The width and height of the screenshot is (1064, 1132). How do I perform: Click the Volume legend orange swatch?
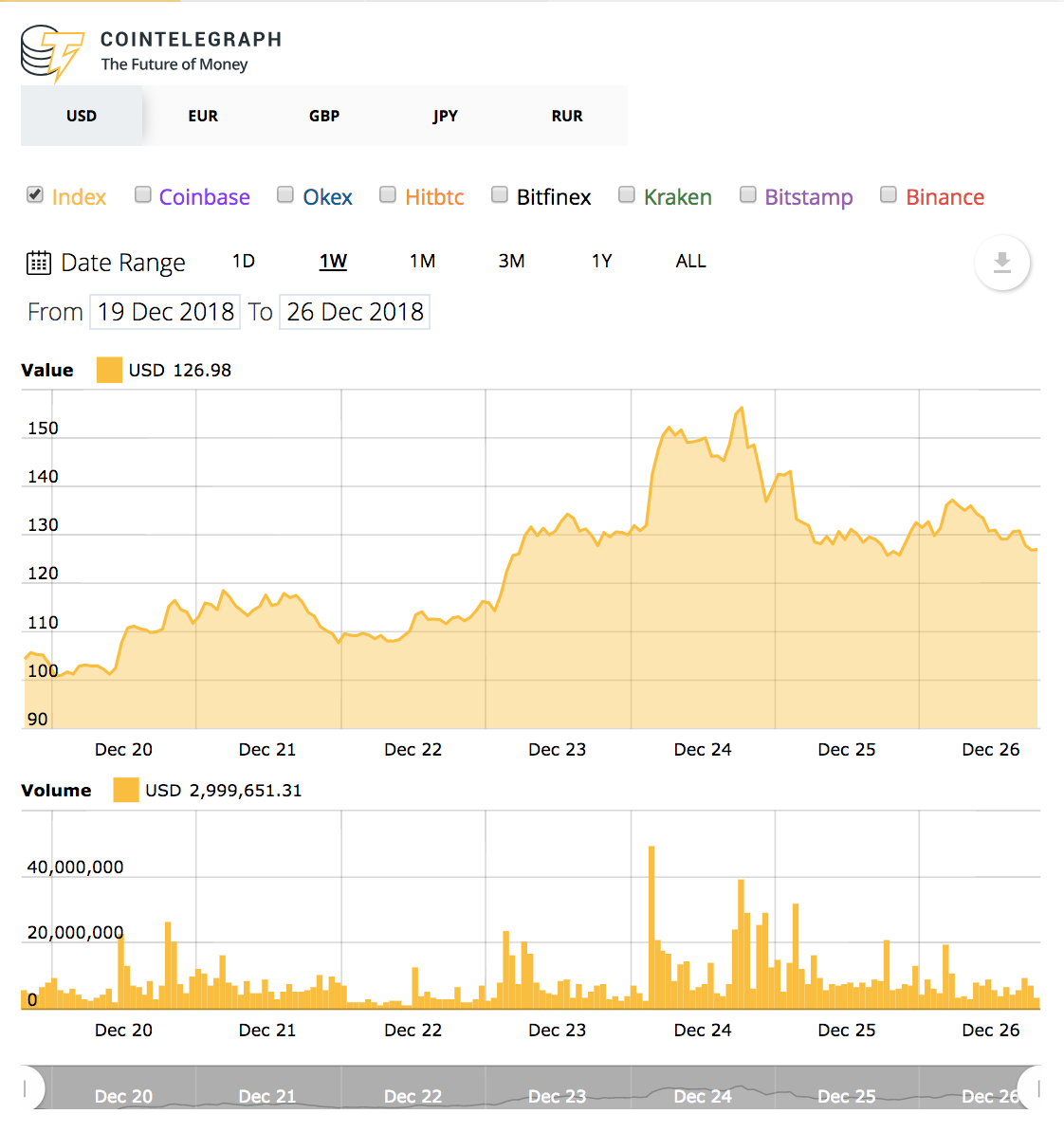[x=126, y=790]
